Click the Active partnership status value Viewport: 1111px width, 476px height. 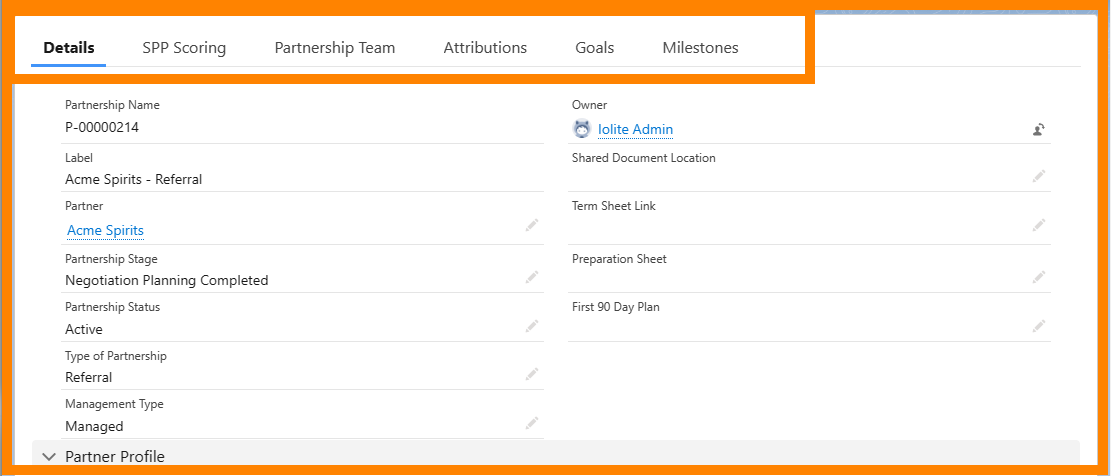(x=84, y=329)
